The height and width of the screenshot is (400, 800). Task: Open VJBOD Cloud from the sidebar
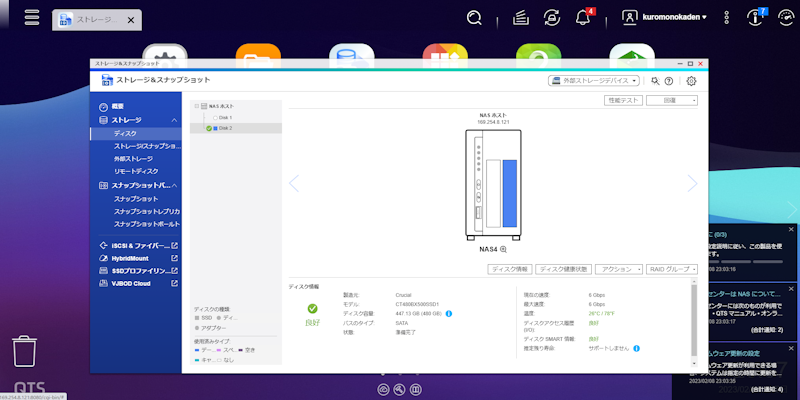pyautogui.click(x=131, y=283)
